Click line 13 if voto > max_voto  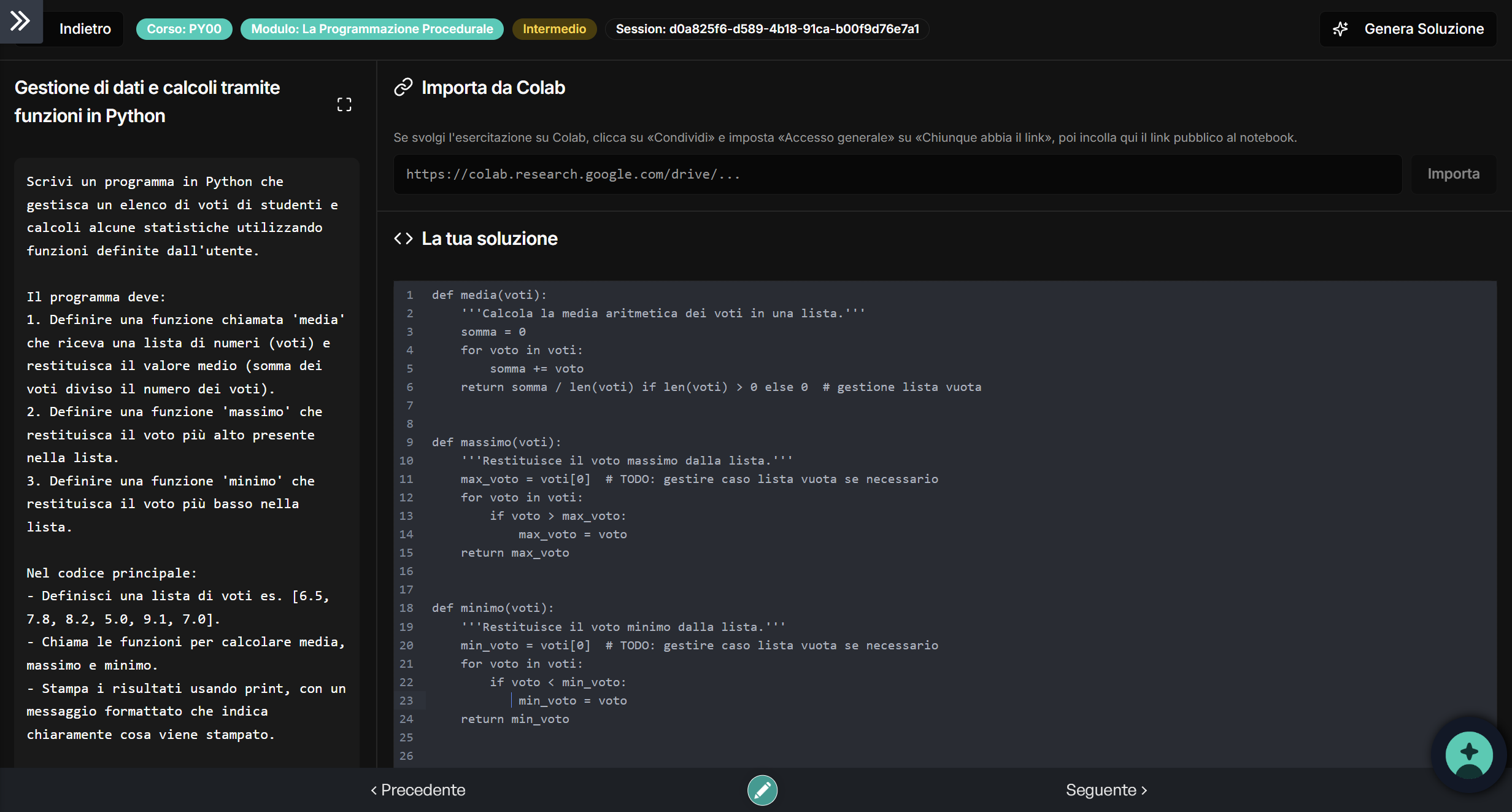558,516
